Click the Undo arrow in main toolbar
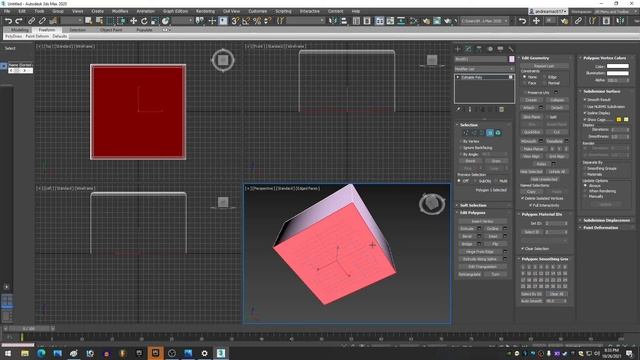 8,21
